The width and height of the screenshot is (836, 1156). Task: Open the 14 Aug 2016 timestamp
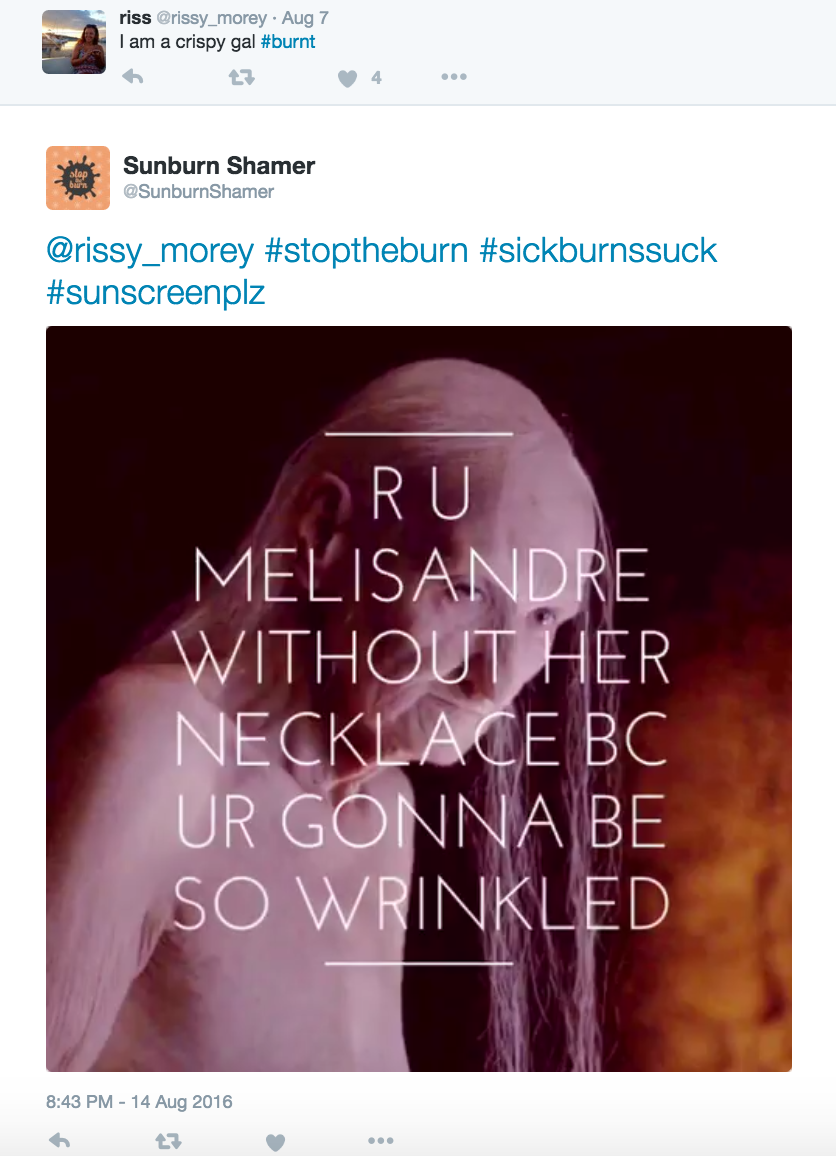[x=139, y=1101]
